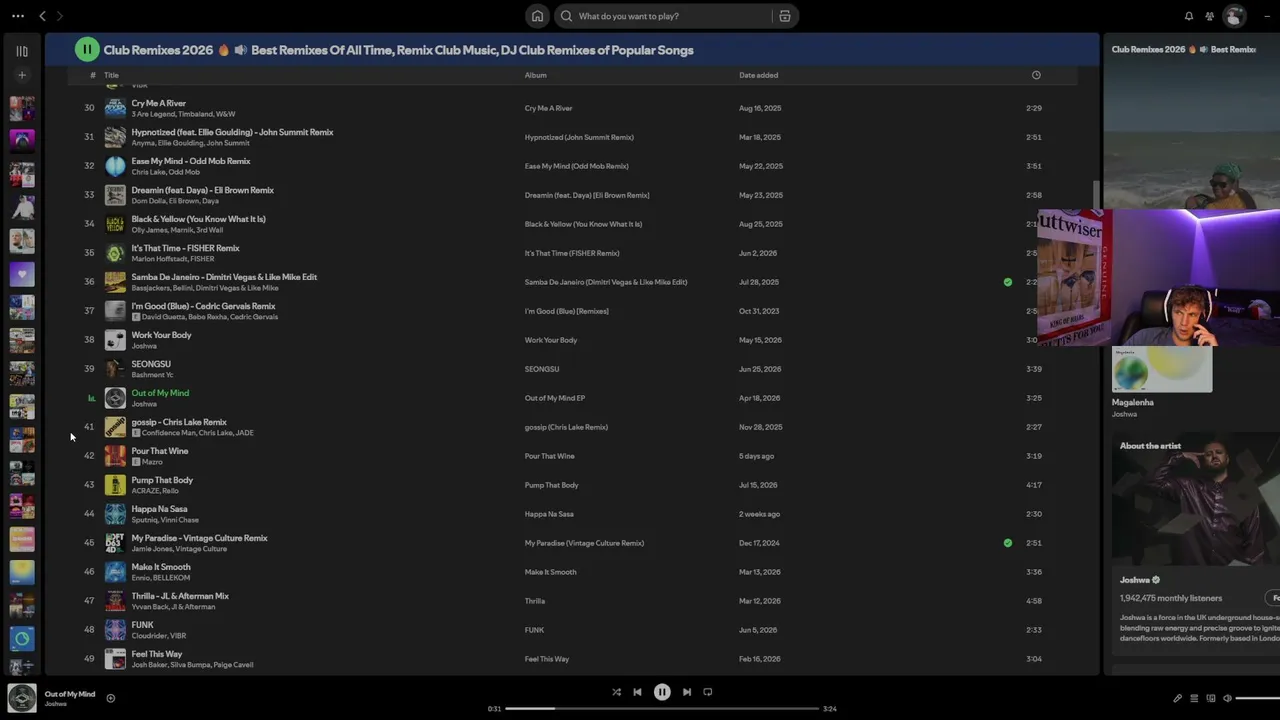Open the lyrics view icon
This screenshot has height=720, width=1280.
coord(1178,698)
